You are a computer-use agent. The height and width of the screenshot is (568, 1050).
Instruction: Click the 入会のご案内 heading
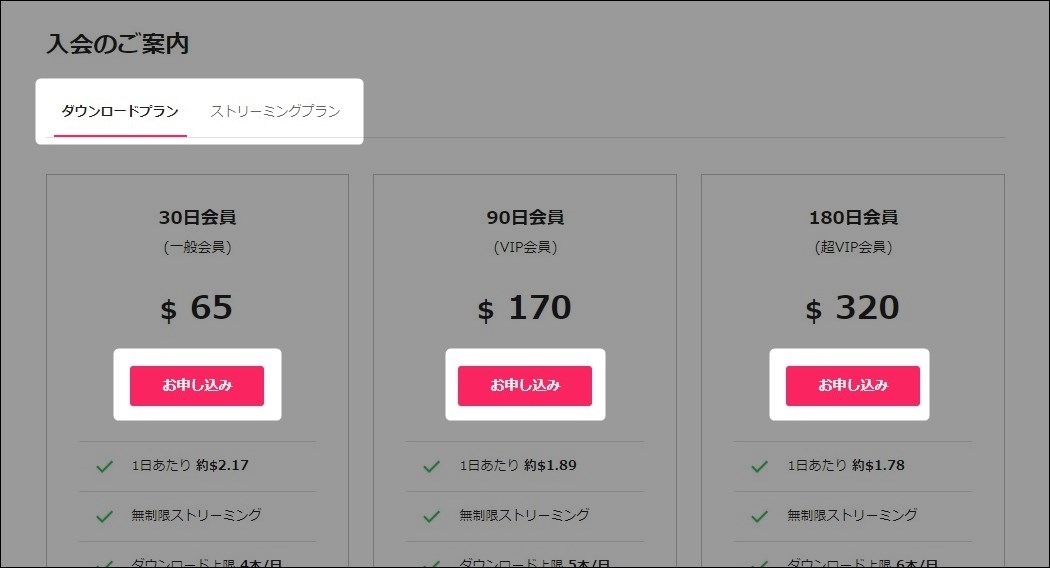pos(118,44)
